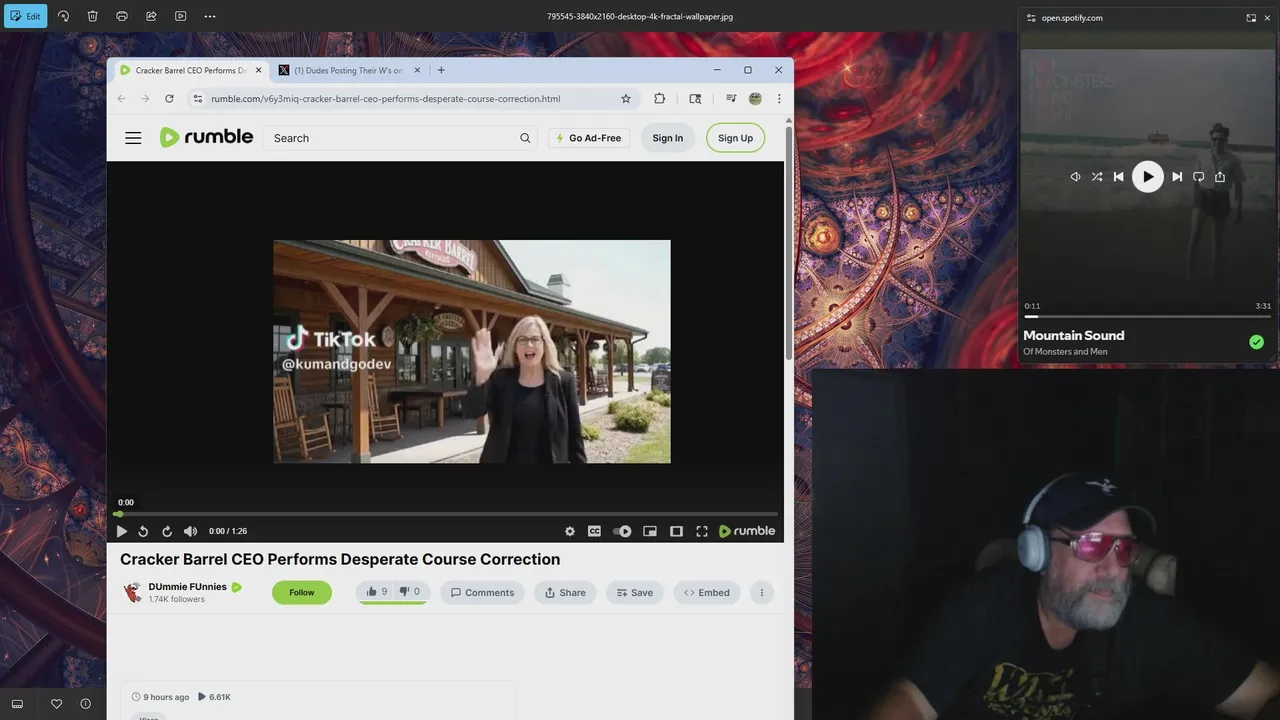Go back in the browser
Image resolution: width=1280 pixels, height=720 pixels.
121,98
